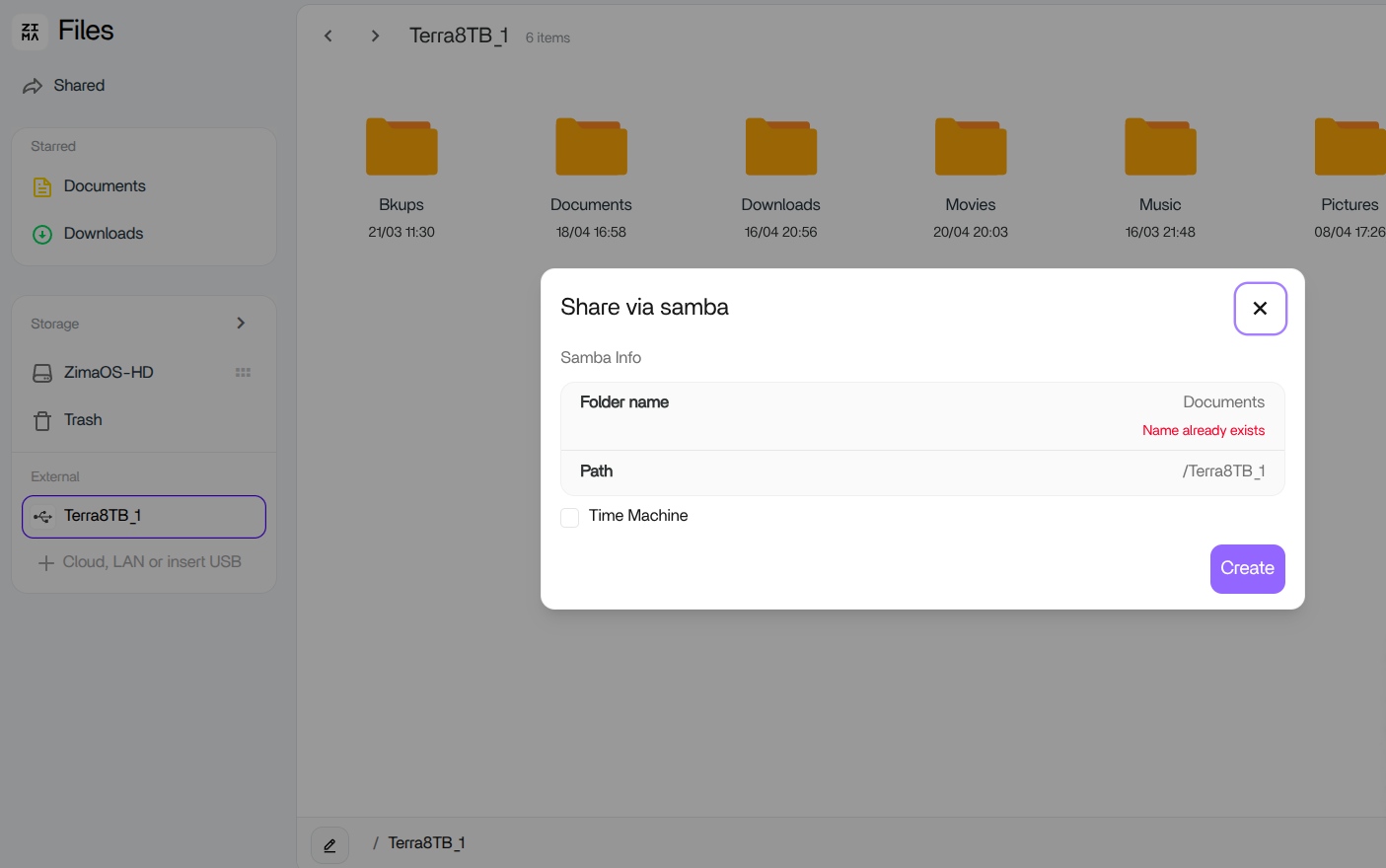The height and width of the screenshot is (868, 1386).
Task: Navigate back with the left arrow
Action: (328, 36)
